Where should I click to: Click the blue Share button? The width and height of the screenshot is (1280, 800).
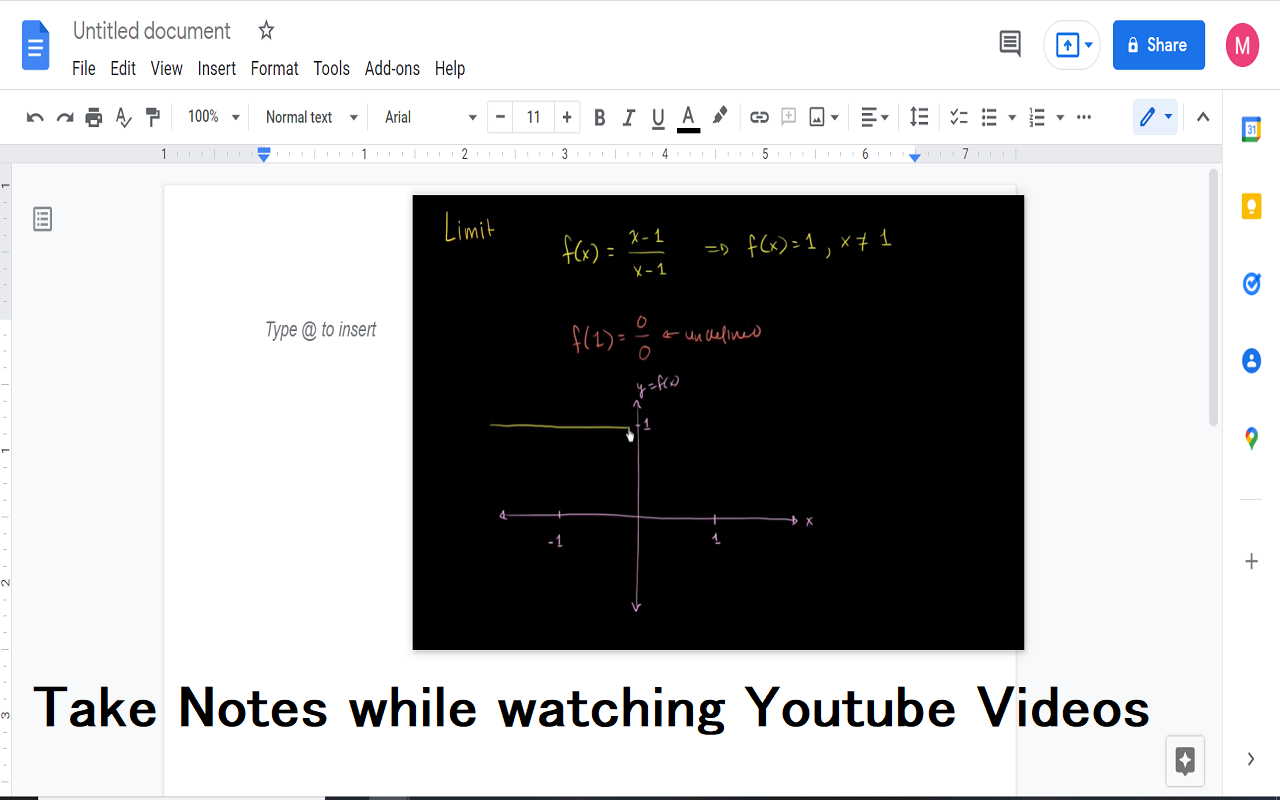1158,45
